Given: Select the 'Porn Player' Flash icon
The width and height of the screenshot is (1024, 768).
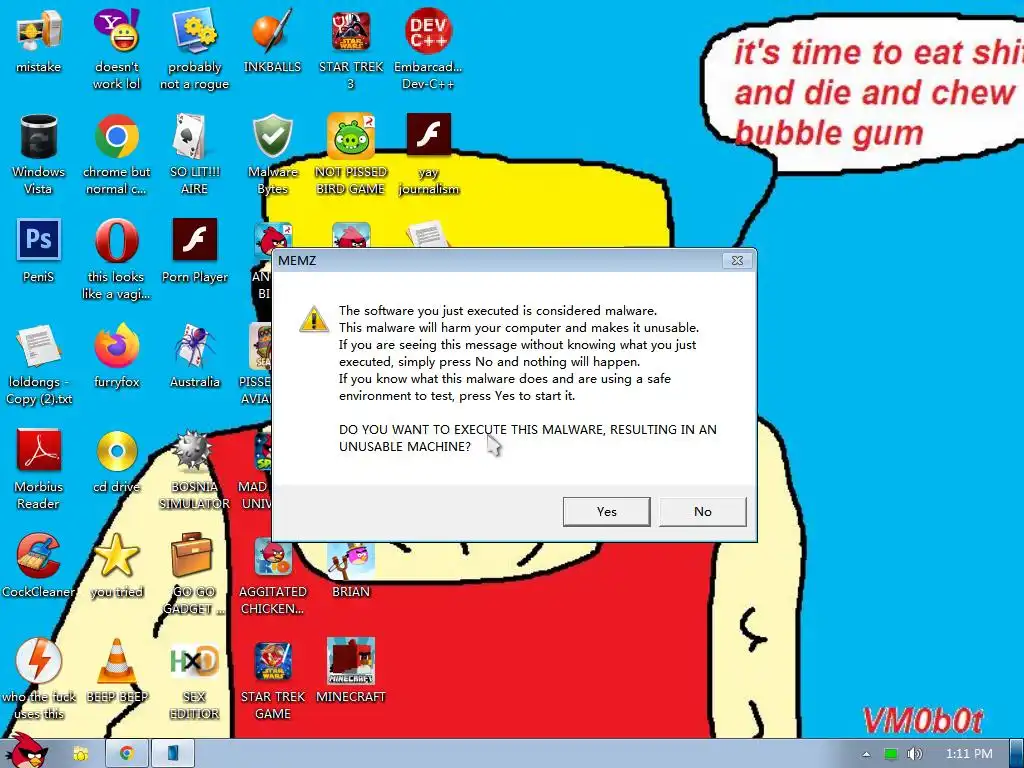Looking at the screenshot, I should 195,251.
